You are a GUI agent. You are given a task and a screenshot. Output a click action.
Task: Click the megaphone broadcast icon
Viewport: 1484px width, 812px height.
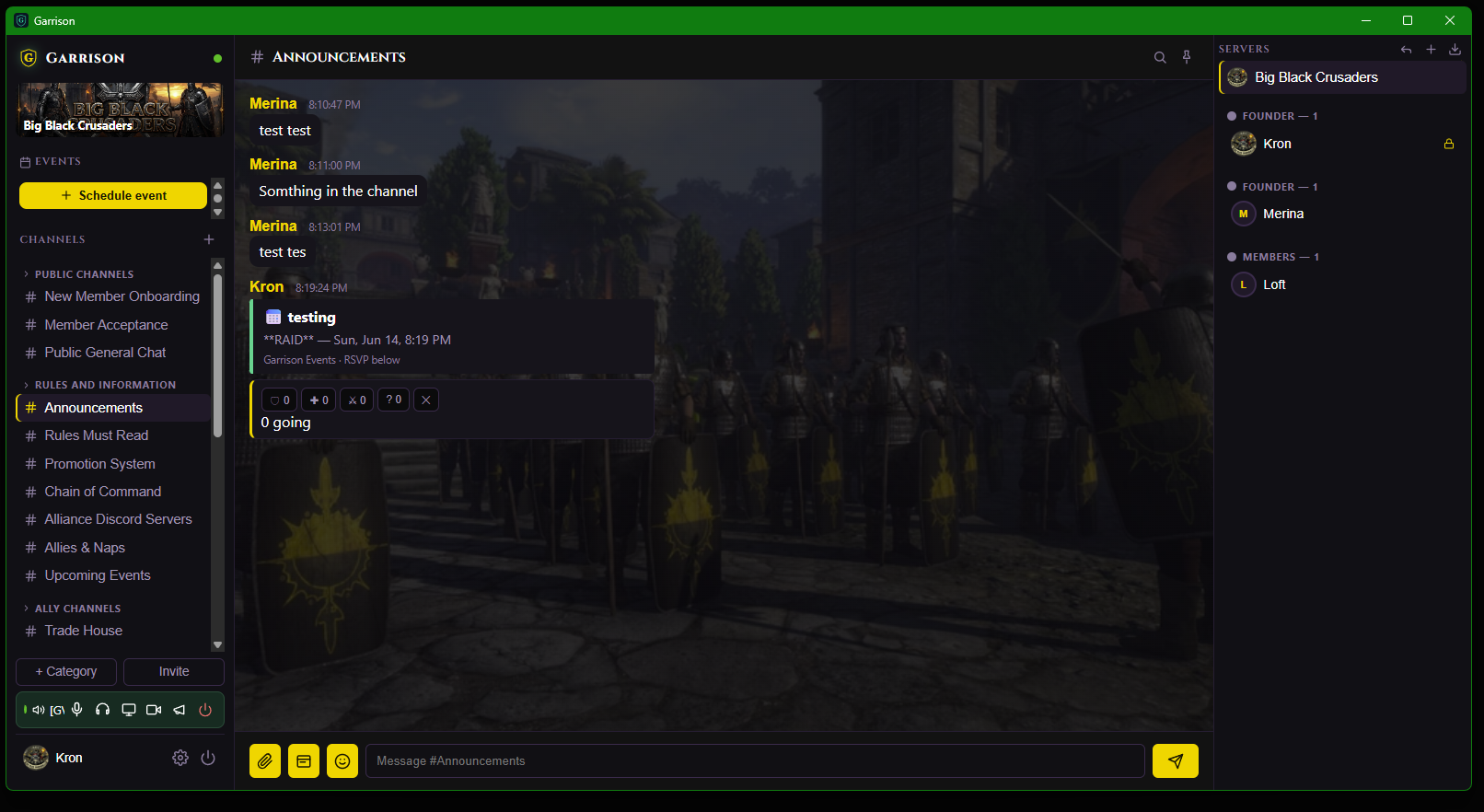[x=180, y=710]
